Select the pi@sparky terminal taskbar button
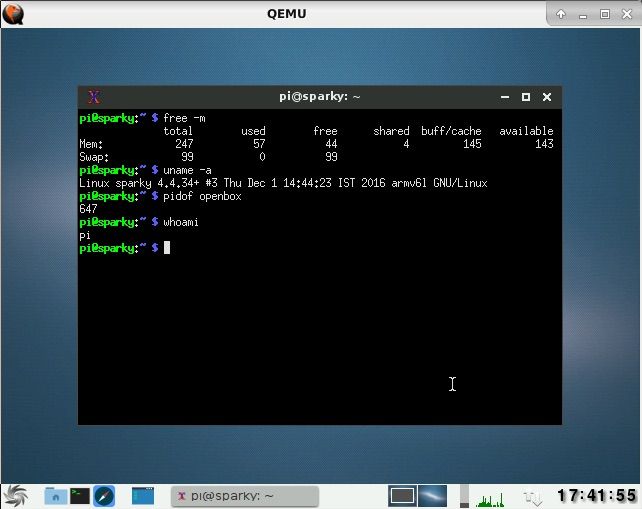 click(x=244, y=496)
